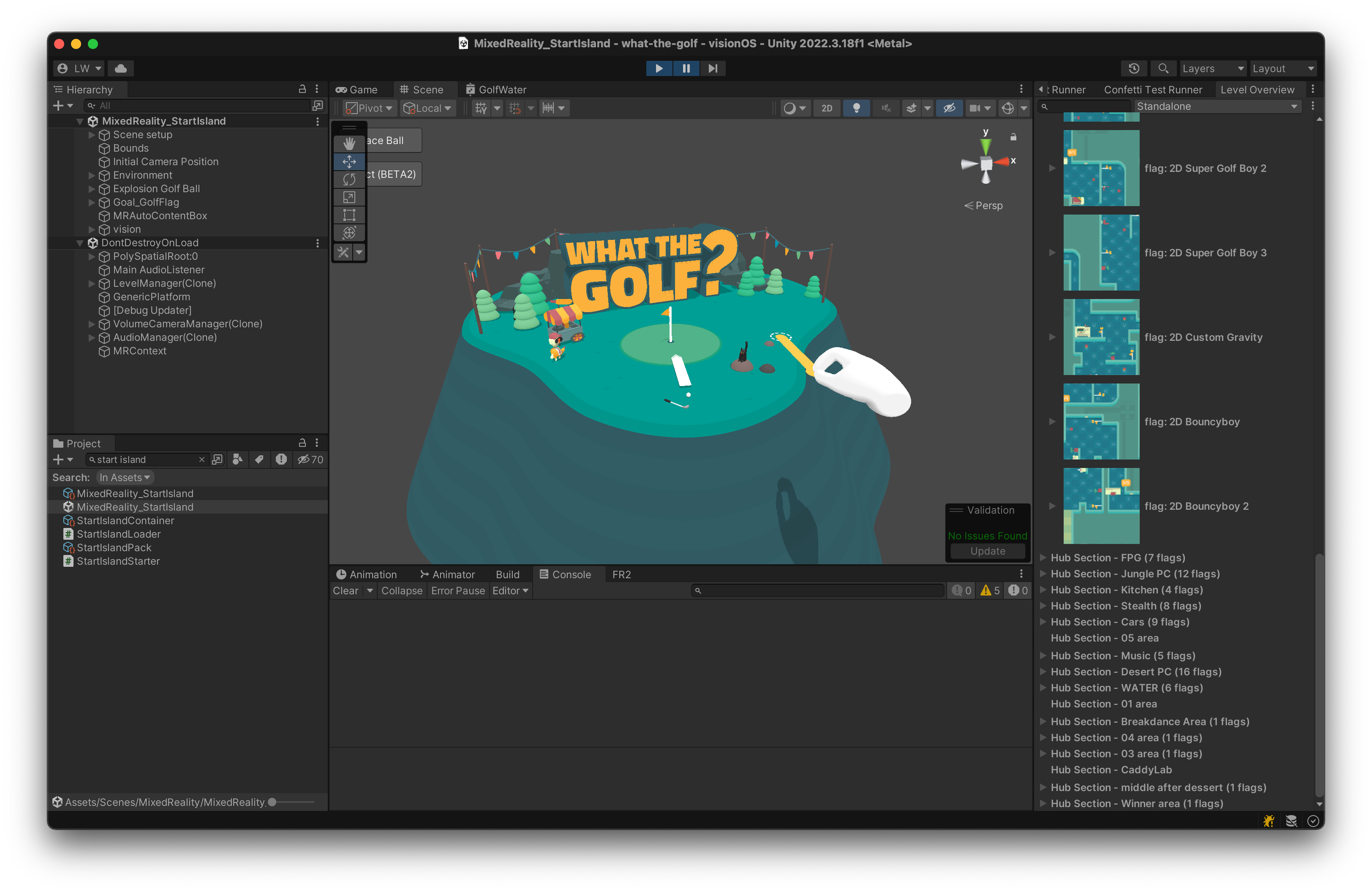Click the Console search field
Screen dimensions: 1372x892
click(x=817, y=591)
